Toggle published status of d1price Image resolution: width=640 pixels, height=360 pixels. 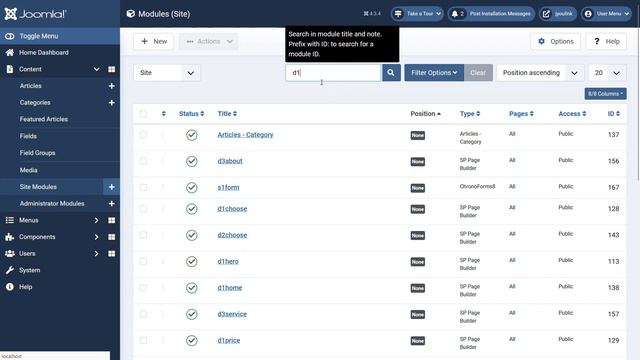pyautogui.click(x=191, y=340)
